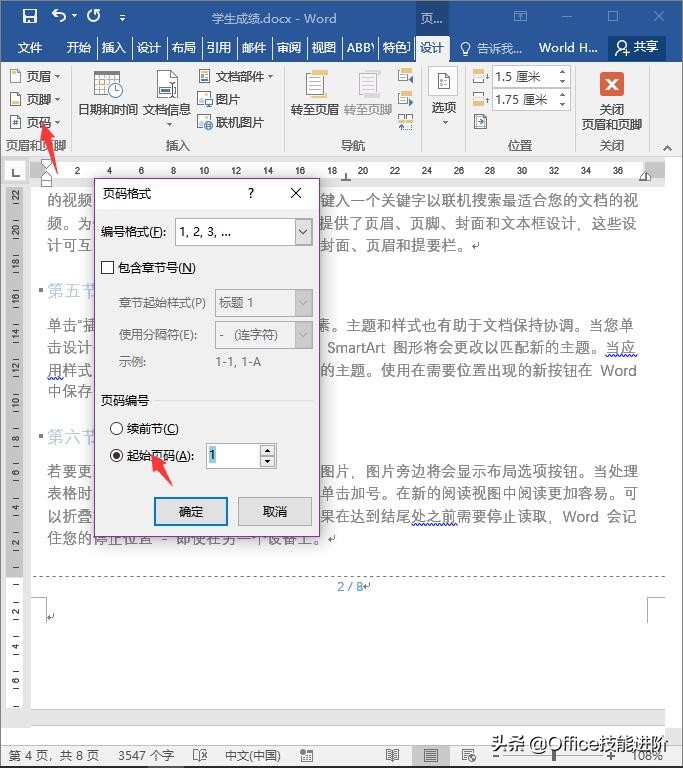Click the right indent marker on ruler
683x768 pixels.
pyautogui.click(x=645, y=176)
